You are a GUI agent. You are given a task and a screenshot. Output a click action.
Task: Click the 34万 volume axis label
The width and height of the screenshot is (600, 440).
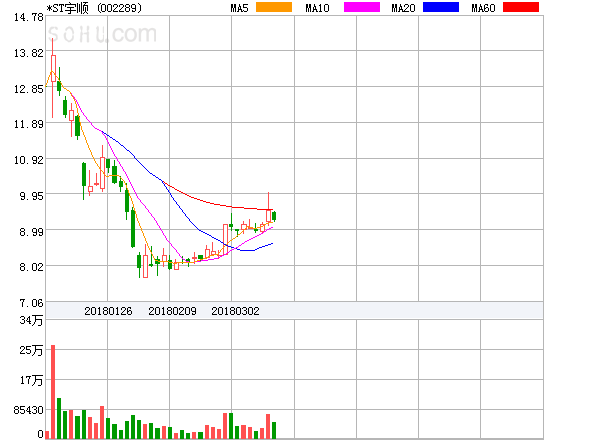click(31, 320)
